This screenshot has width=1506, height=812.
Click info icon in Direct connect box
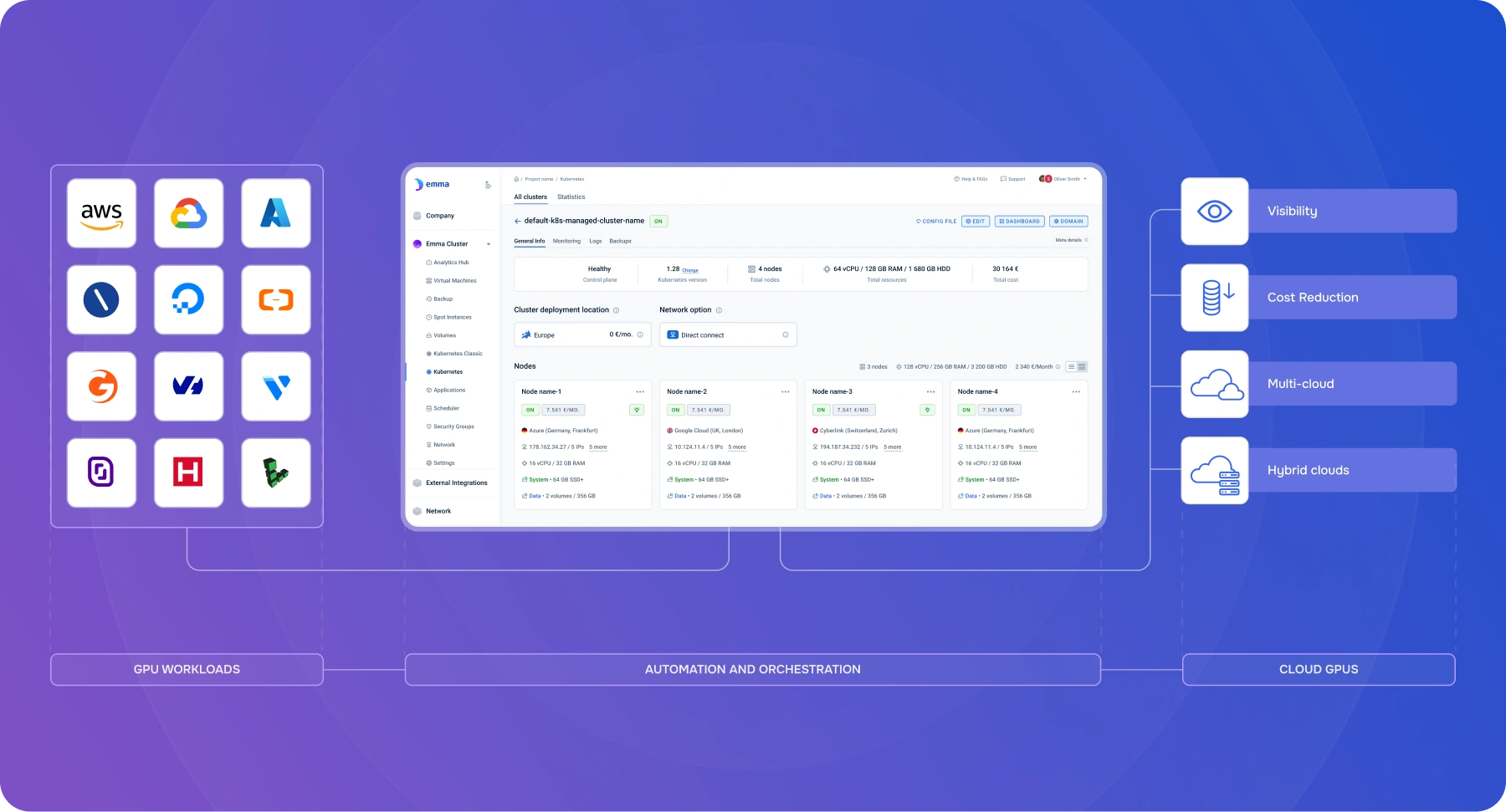pyautogui.click(x=786, y=335)
